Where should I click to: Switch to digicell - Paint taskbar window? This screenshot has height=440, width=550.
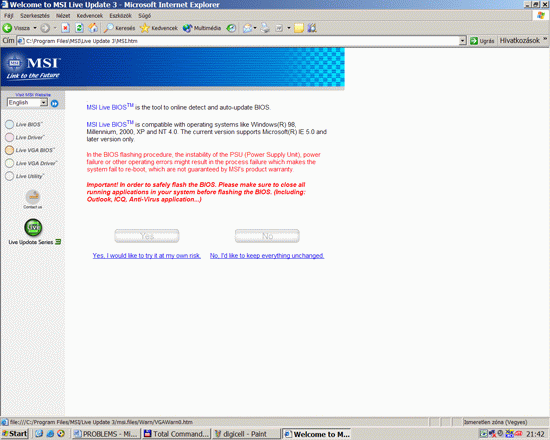[x=247, y=434]
